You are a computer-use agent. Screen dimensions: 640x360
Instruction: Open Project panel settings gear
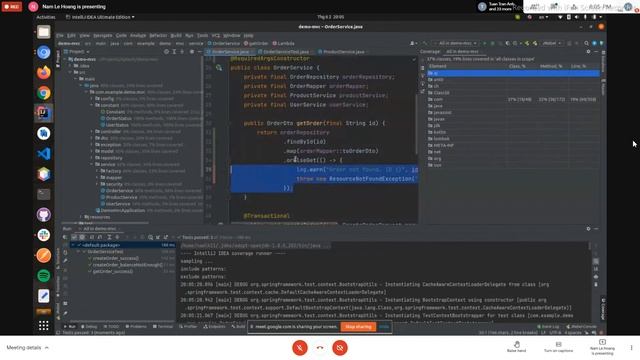[191, 52]
